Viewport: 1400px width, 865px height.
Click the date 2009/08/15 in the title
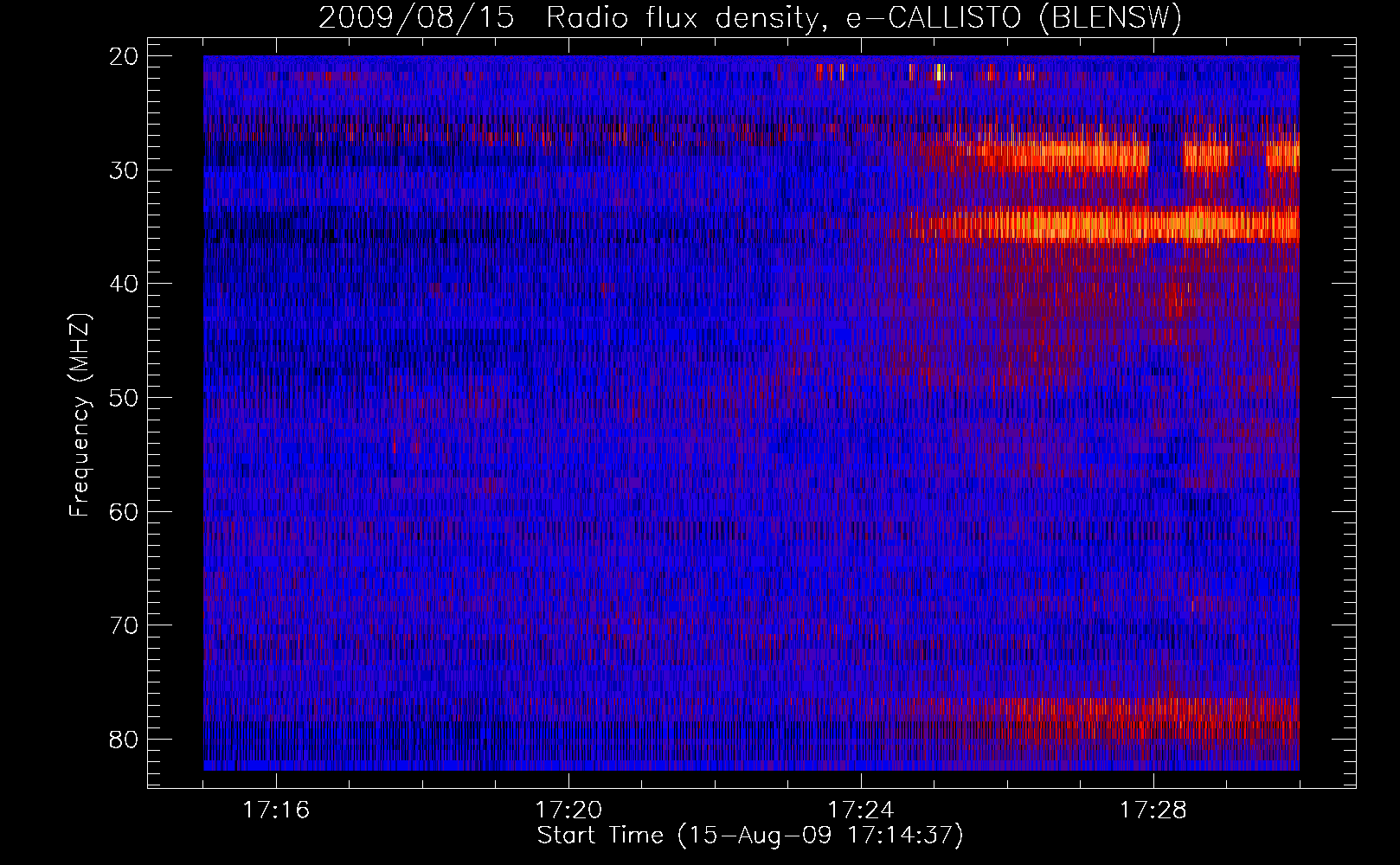tap(416, 18)
